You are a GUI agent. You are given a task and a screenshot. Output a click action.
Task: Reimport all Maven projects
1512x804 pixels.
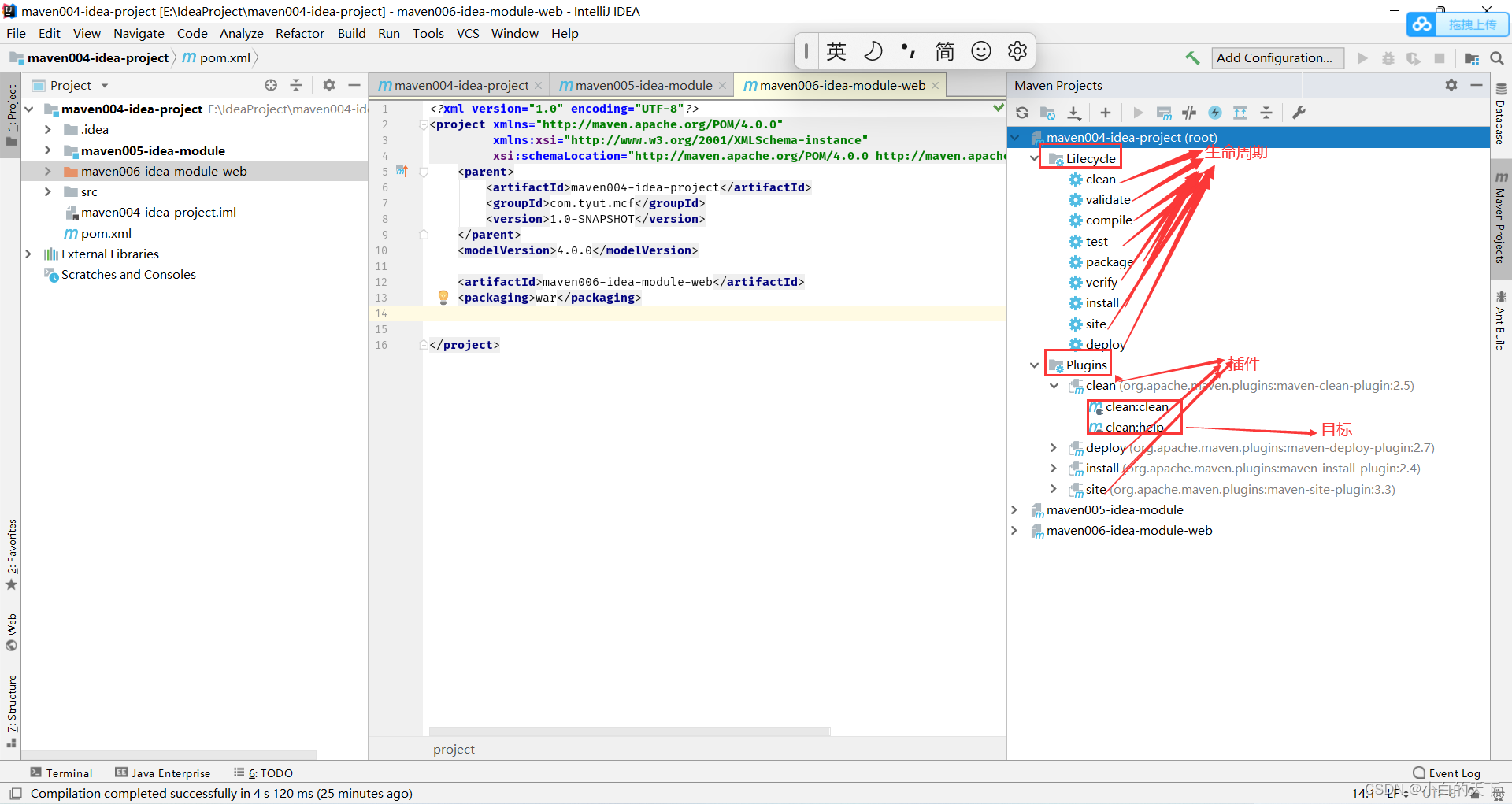(1022, 113)
